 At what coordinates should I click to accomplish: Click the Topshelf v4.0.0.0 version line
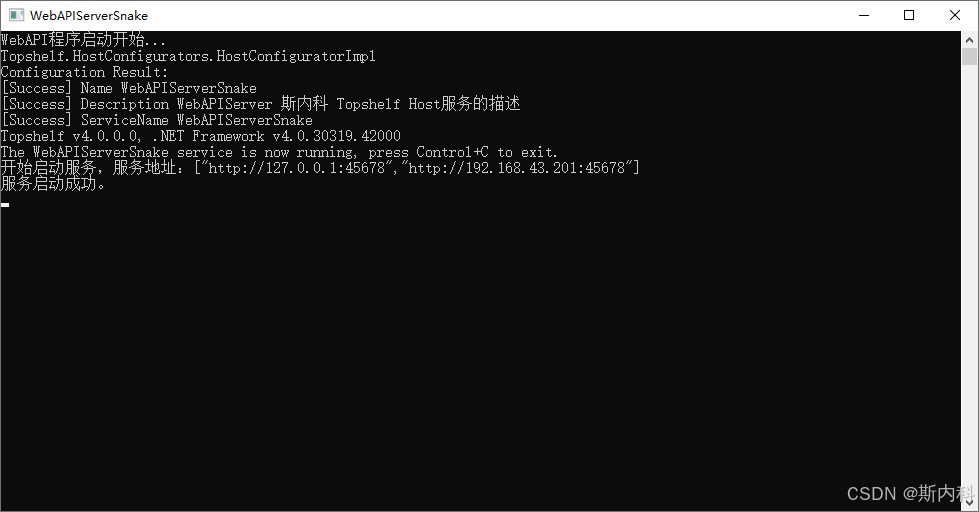(x=200, y=136)
